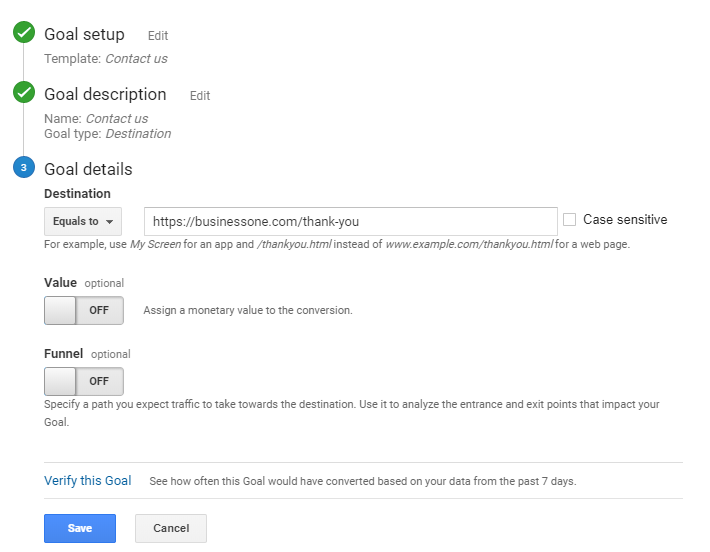Screen dimensions: 710x552
Task: Turn on the Funnel toggle switch
Action: click(84, 381)
